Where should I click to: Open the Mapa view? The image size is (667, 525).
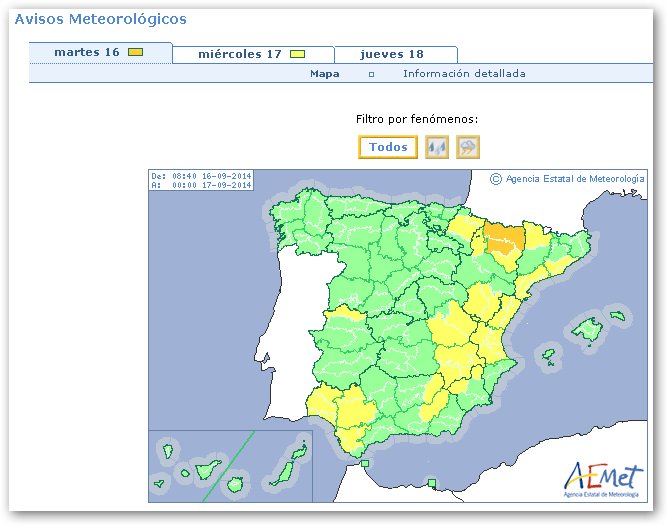point(324,74)
